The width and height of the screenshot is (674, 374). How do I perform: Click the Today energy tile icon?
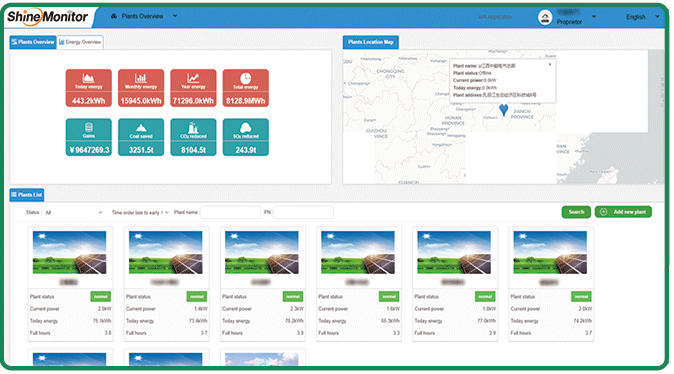pyautogui.click(x=88, y=78)
